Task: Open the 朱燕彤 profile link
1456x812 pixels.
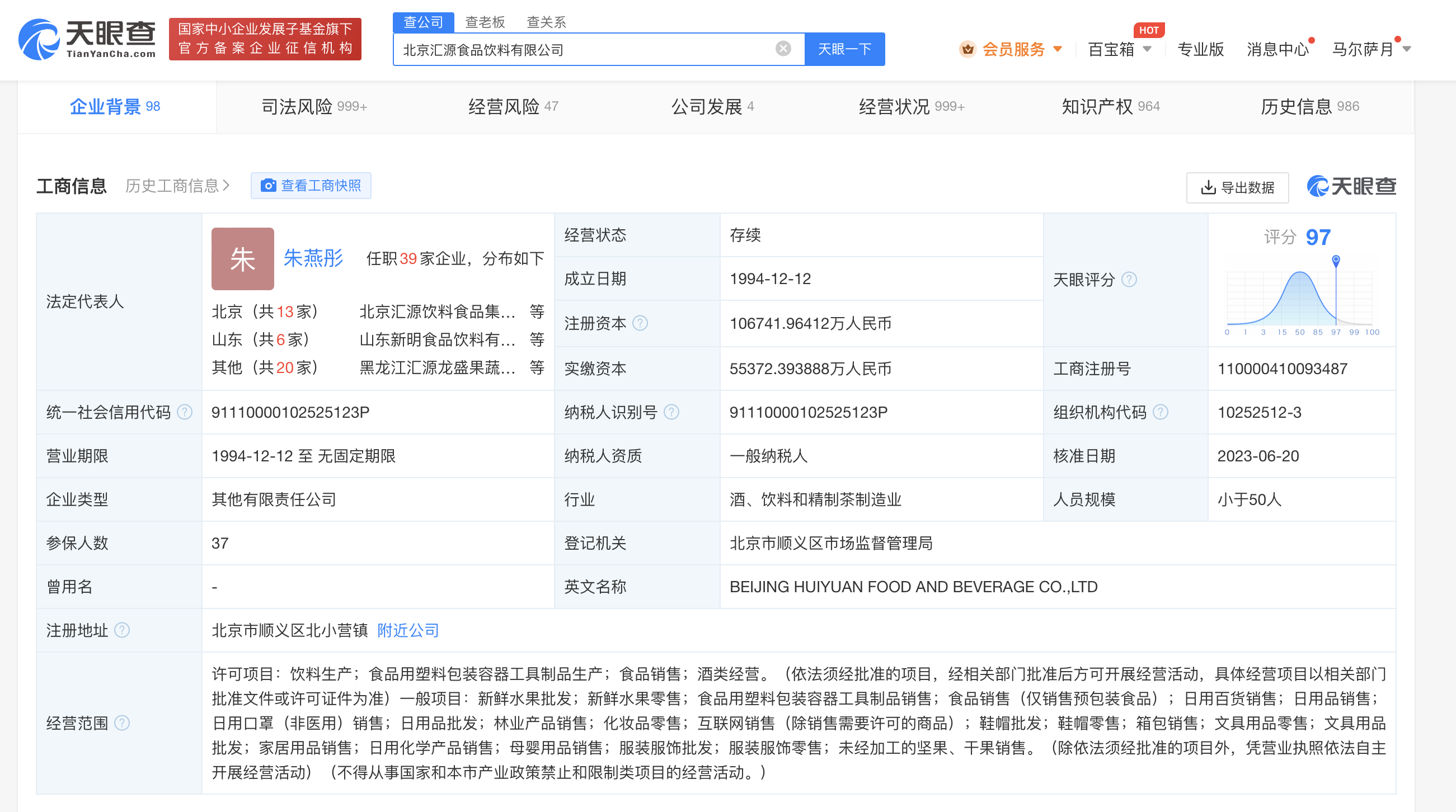Action: pyautogui.click(x=313, y=258)
